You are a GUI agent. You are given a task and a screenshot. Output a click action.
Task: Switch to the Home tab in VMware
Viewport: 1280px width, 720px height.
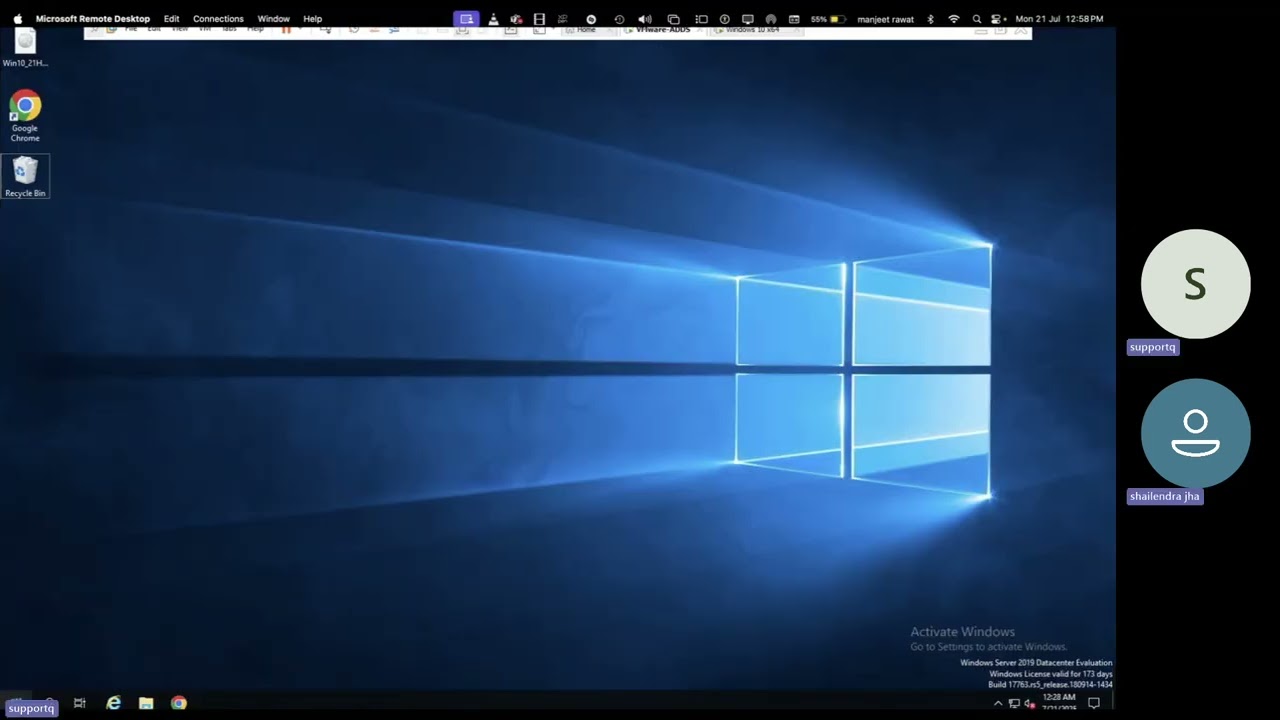586,30
